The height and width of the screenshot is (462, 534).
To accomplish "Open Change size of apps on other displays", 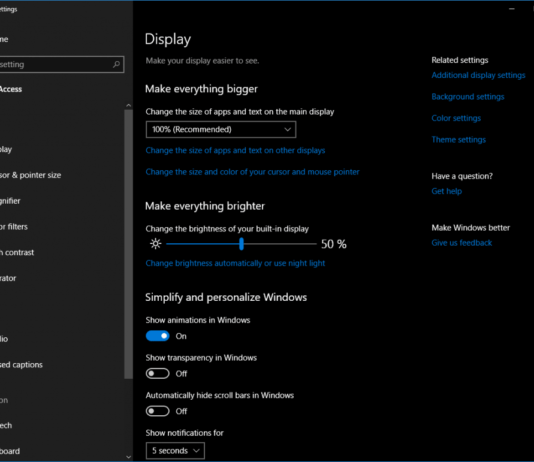I will (235, 150).
